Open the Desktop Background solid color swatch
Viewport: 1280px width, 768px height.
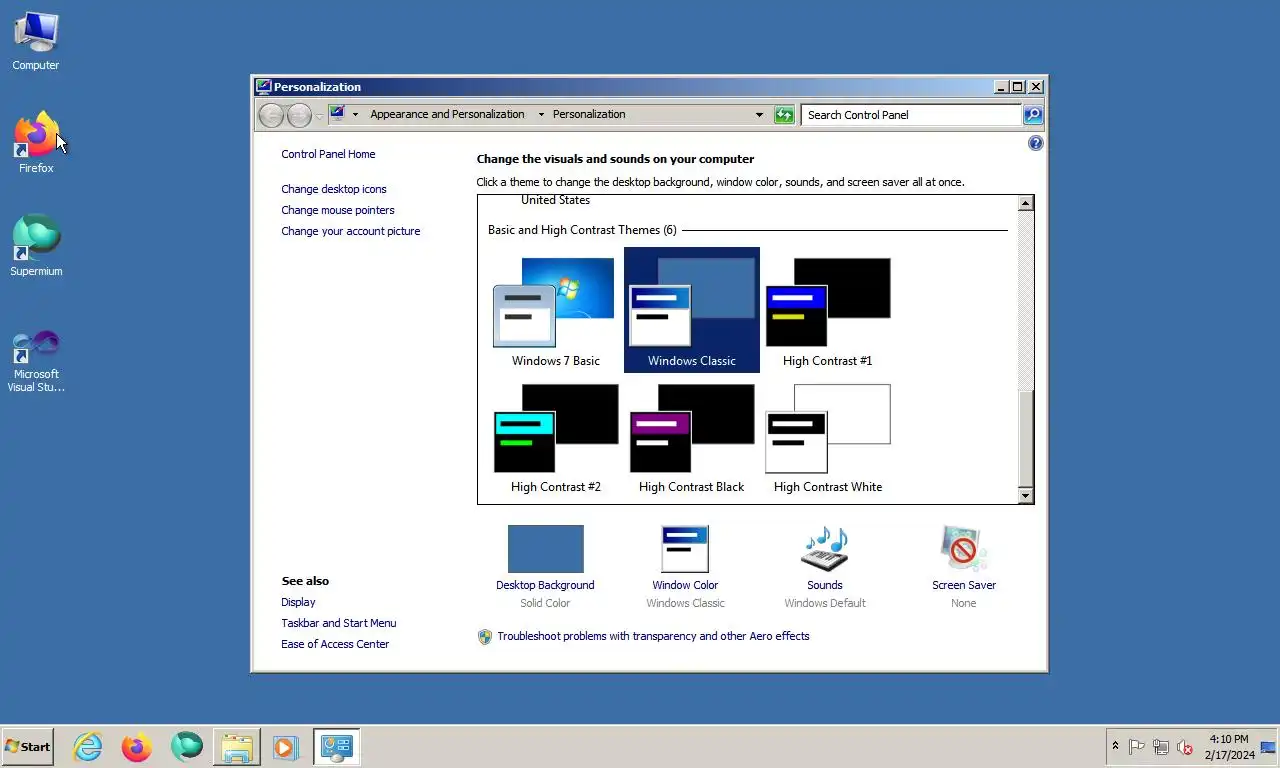click(x=545, y=549)
